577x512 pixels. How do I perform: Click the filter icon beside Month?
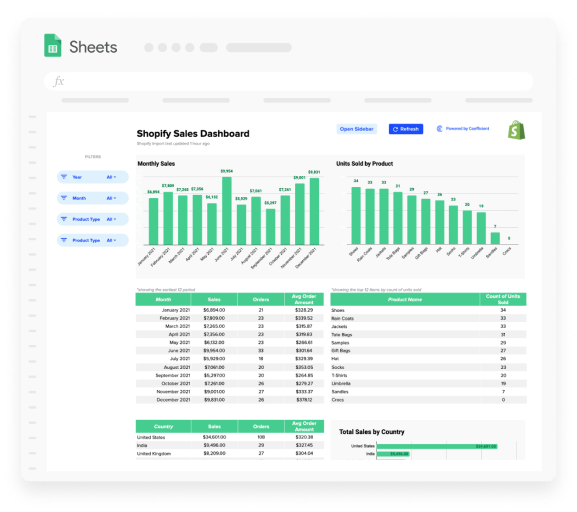click(x=64, y=198)
